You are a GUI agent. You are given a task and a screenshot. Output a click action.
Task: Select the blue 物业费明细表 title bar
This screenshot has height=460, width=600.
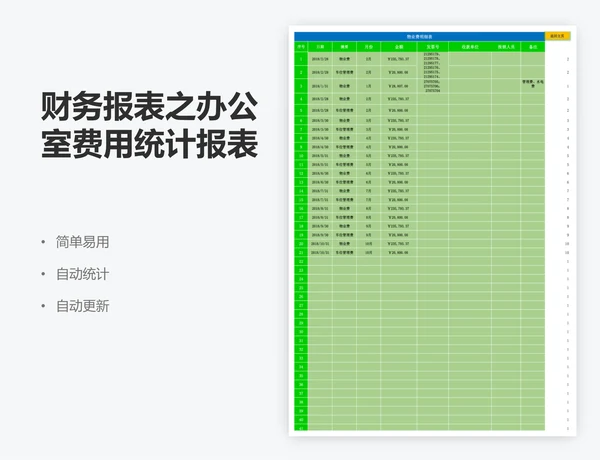tap(419, 37)
